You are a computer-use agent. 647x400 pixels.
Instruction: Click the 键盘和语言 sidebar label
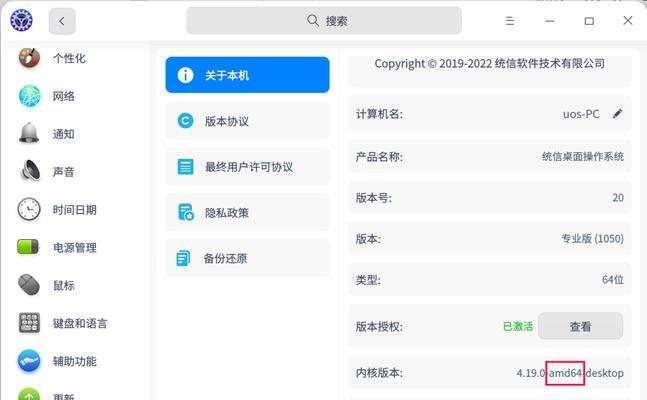[x=80, y=323]
